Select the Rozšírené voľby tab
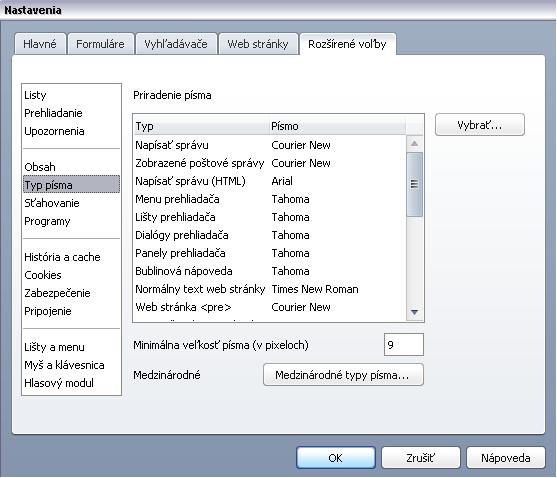 (x=347, y=44)
